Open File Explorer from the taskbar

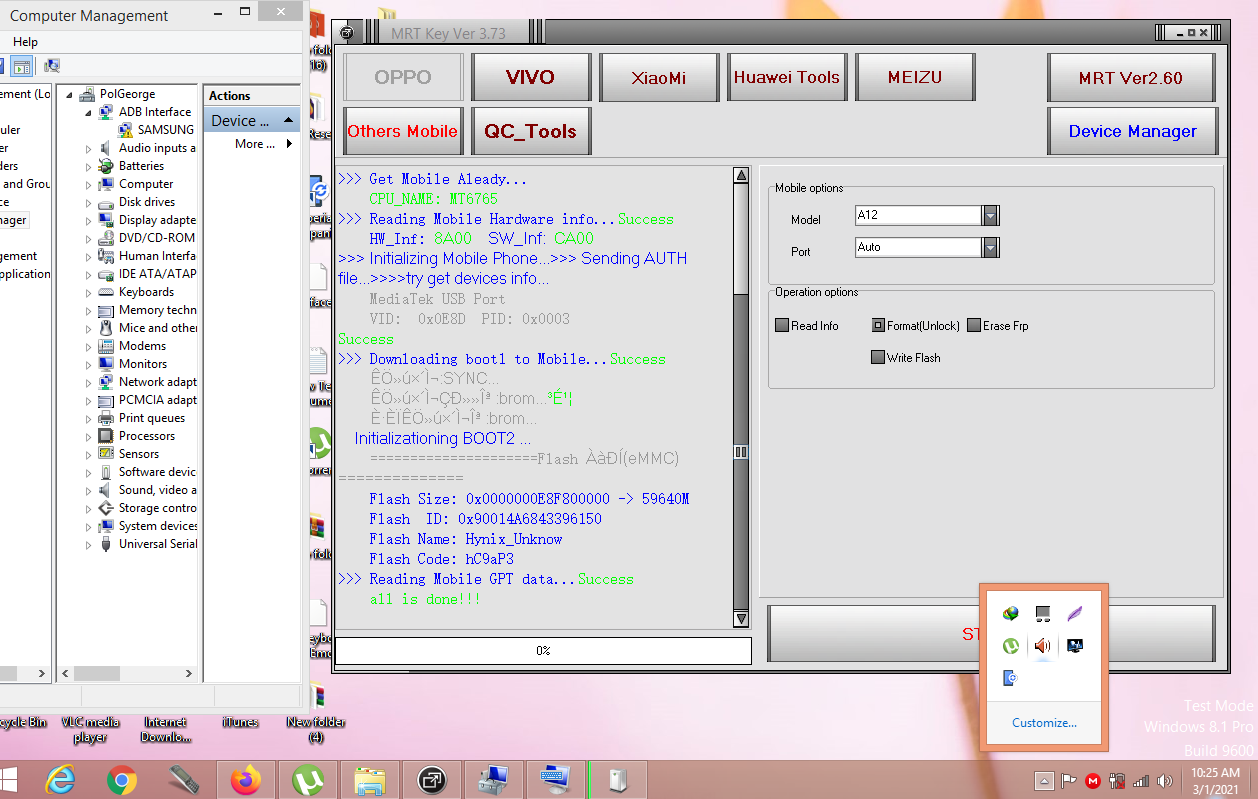pos(370,779)
